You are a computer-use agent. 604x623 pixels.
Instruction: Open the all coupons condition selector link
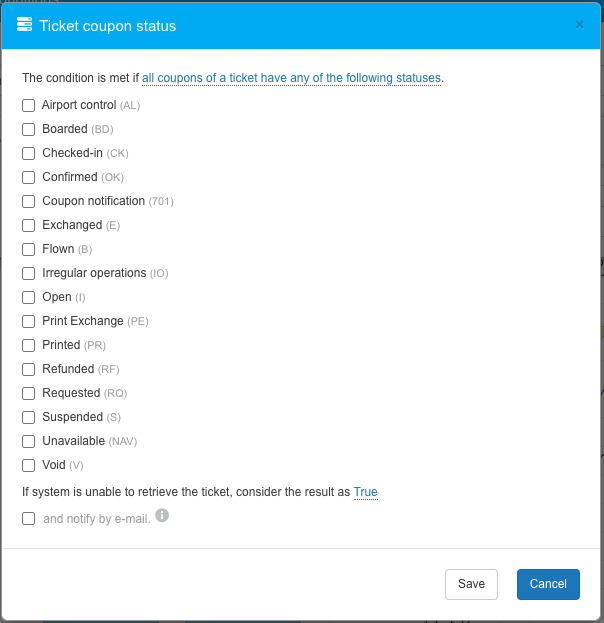[x=291, y=77]
